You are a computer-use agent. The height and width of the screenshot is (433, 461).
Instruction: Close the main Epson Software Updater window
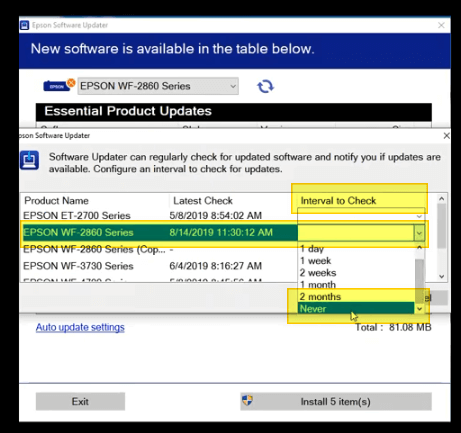[x=441, y=25]
